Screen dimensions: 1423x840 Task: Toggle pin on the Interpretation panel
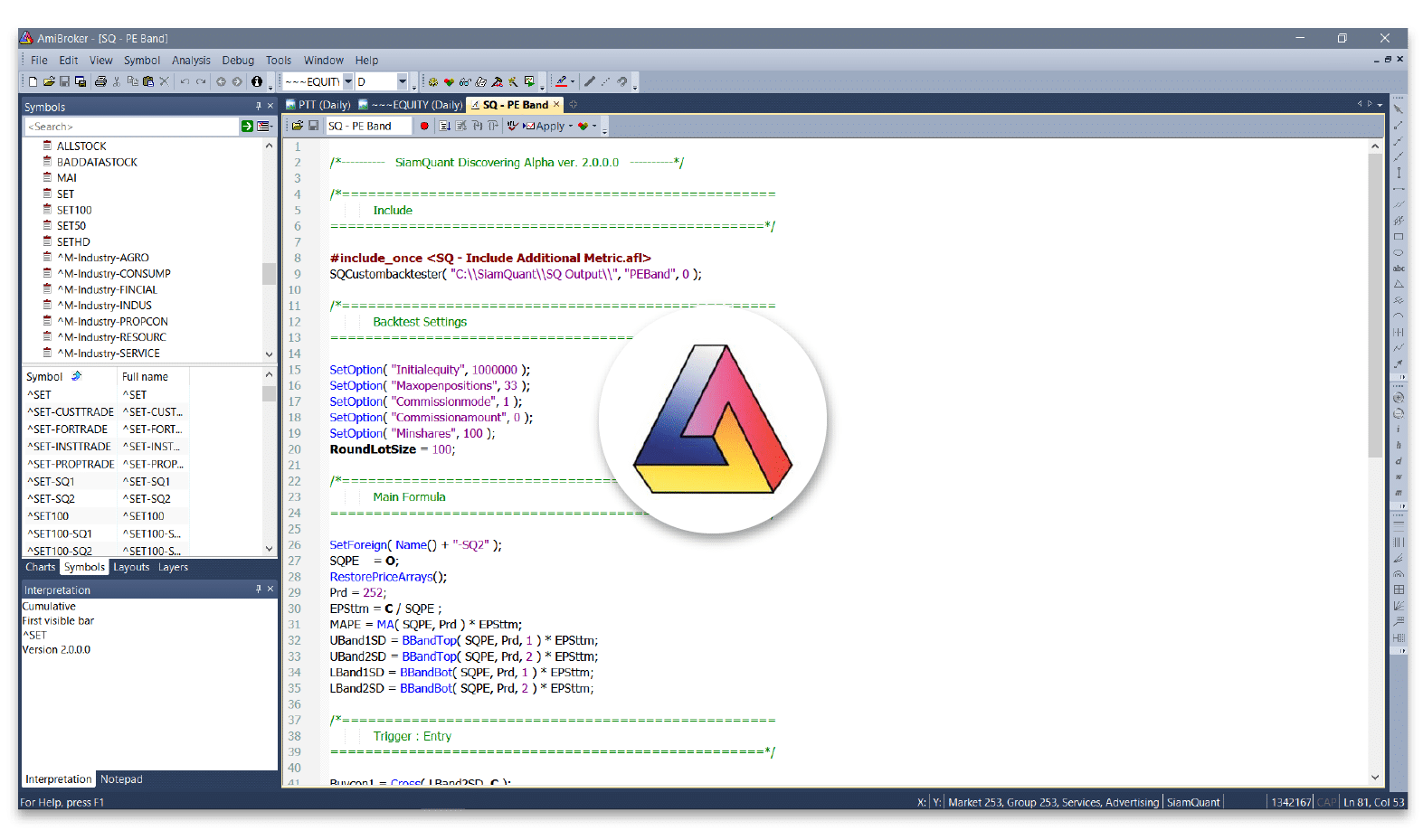click(x=258, y=589)
